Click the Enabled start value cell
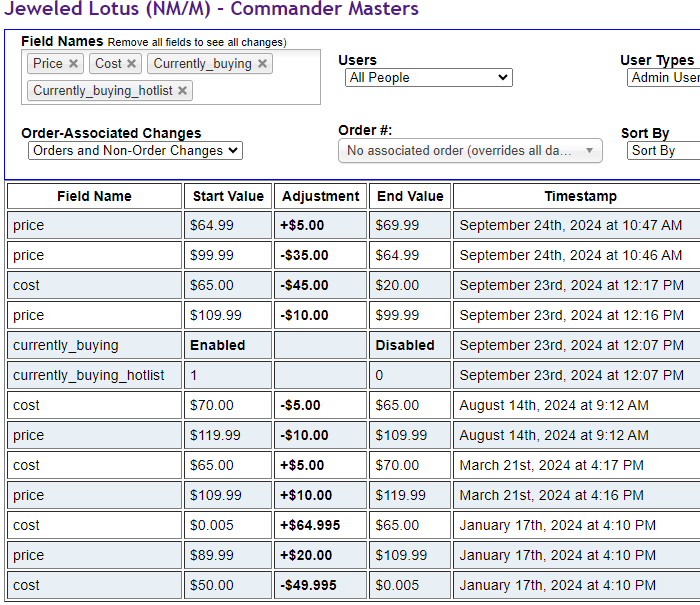Viewport: 700px width, 605px height. tap(228, 345)
